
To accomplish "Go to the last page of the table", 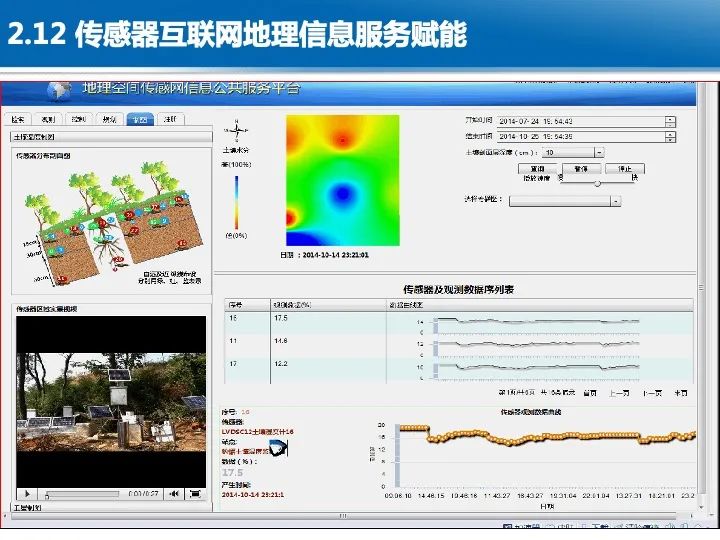I will click(x=681, y=393).
